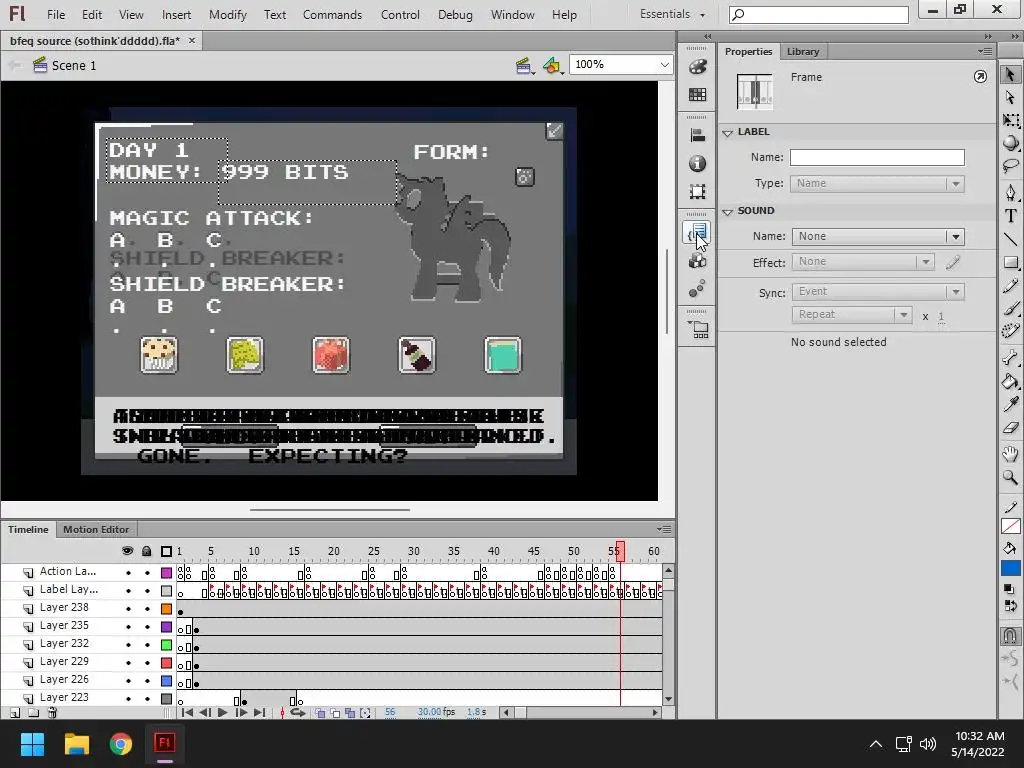This screenshot has height=768, width=1024.
Task: Select the Lasso tool
Action: click(x=1010, y=165)
